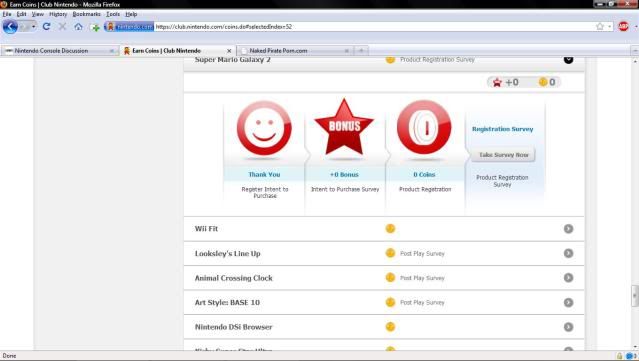Click the Forward arrow button

pos(24,27)
